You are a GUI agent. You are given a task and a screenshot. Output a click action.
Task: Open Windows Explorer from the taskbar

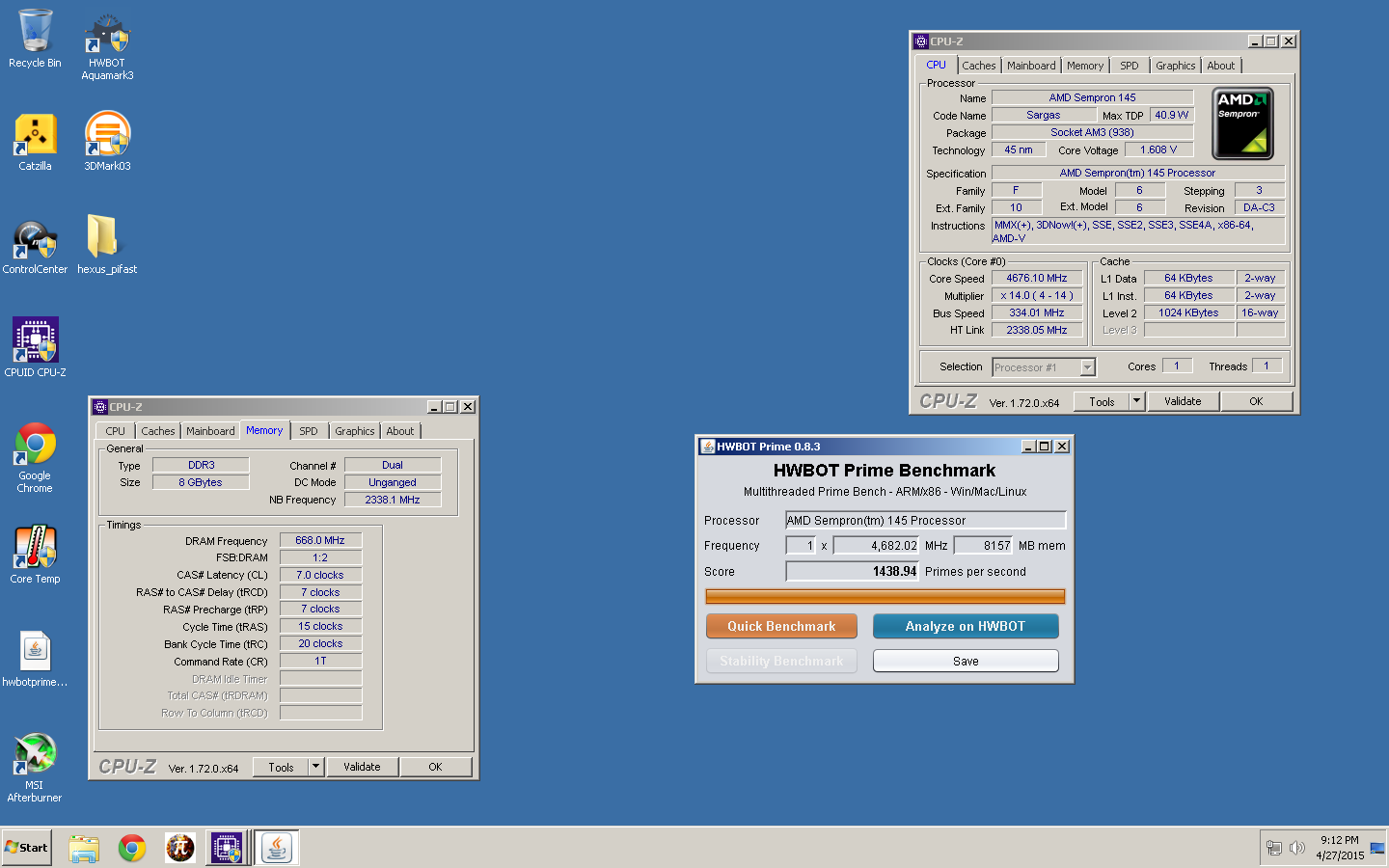coord(84,848)
